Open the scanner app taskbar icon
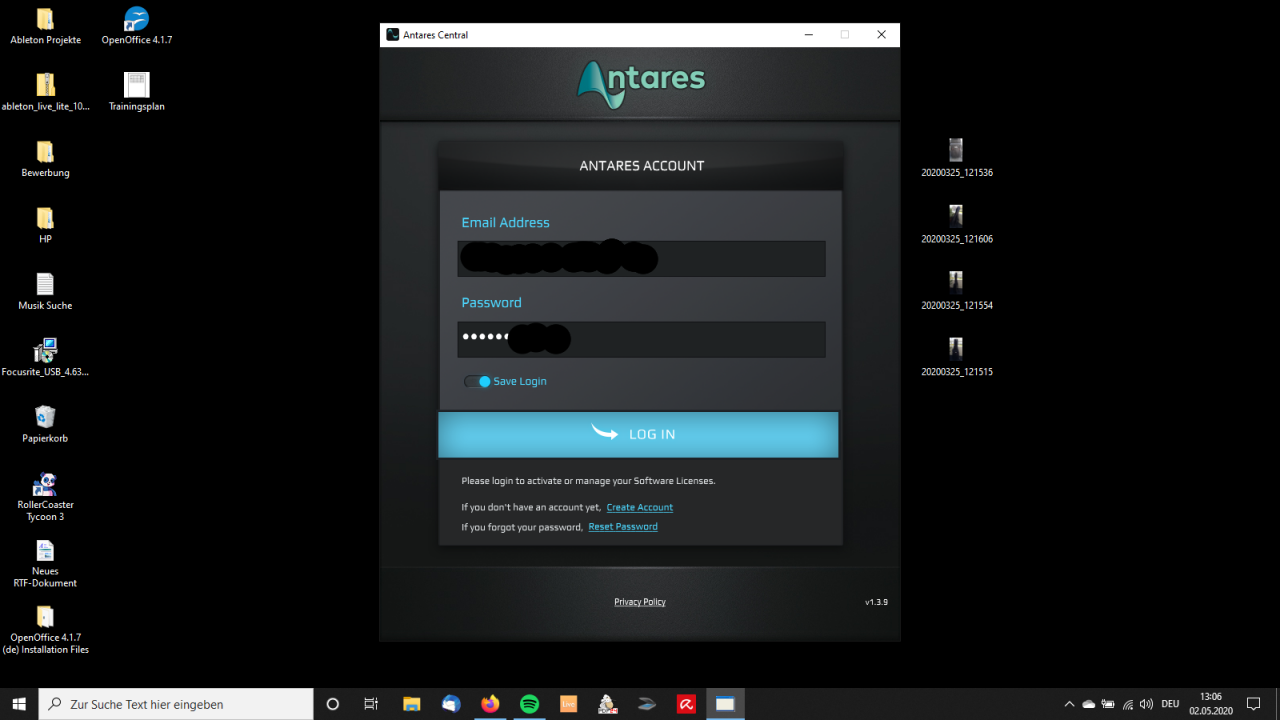 pyautogui.click(x=647, y=704)
